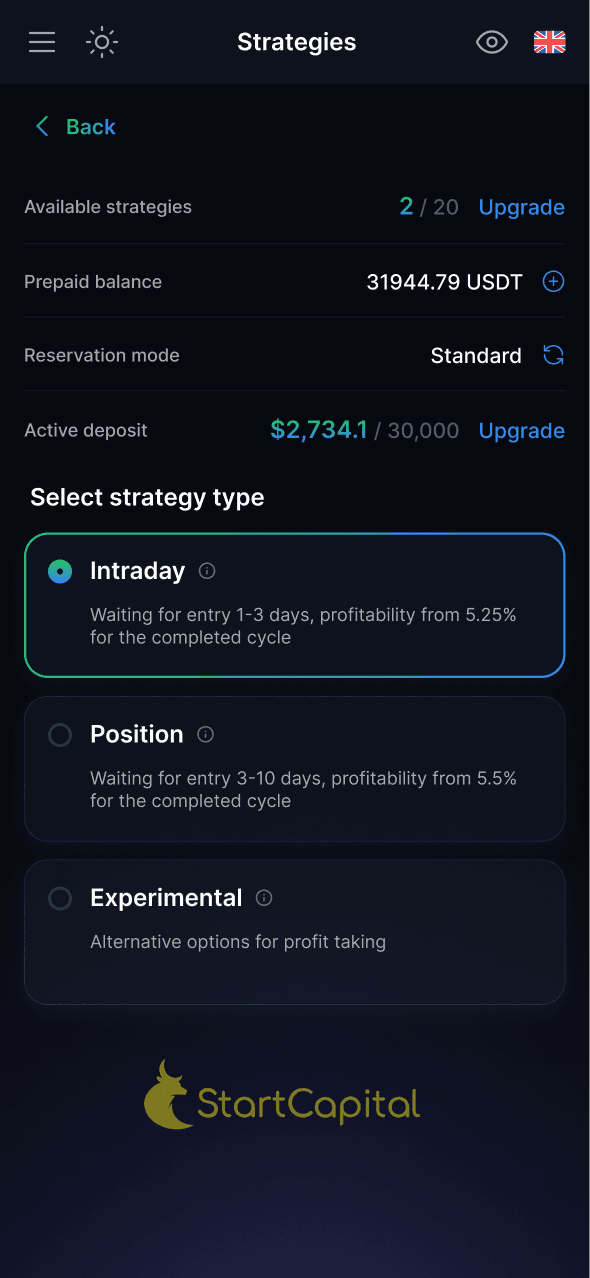Add funds via the plus icon next to balance
This screenshot has width=590, height=1278.
(553, 281)
